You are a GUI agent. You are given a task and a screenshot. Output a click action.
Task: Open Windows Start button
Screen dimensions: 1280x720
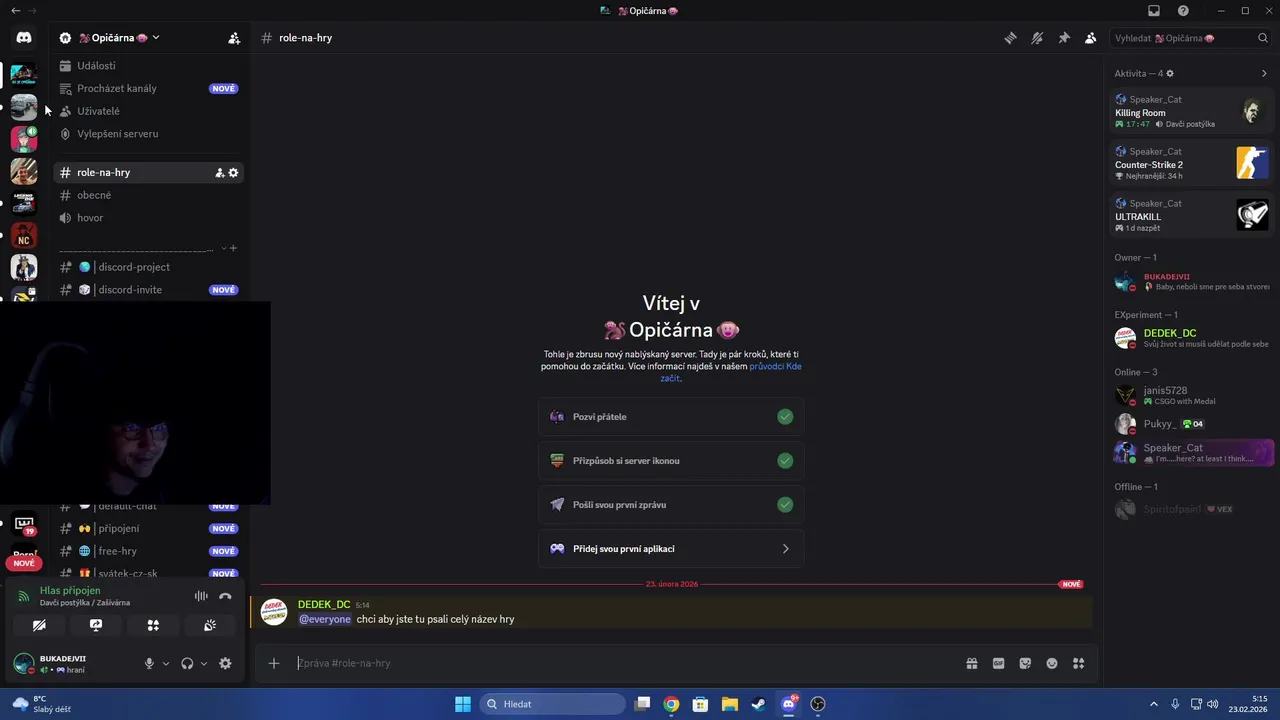[463, 704]
